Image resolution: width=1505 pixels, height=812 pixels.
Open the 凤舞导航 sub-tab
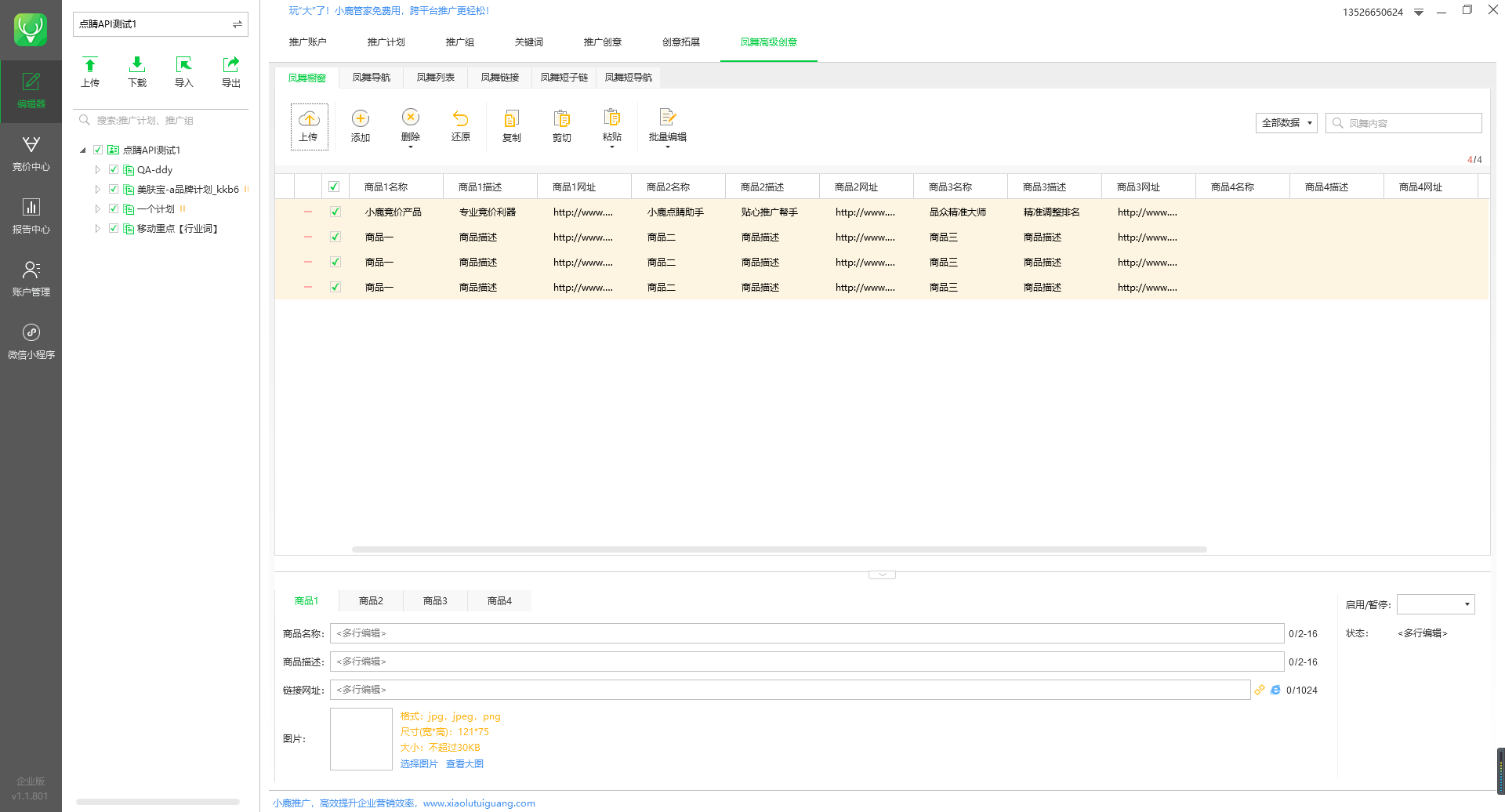click(371, 78)
